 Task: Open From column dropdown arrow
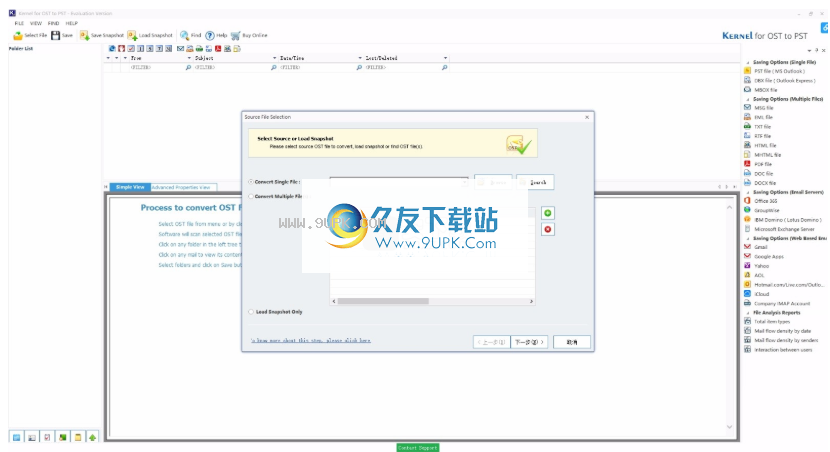pos(189,58)
